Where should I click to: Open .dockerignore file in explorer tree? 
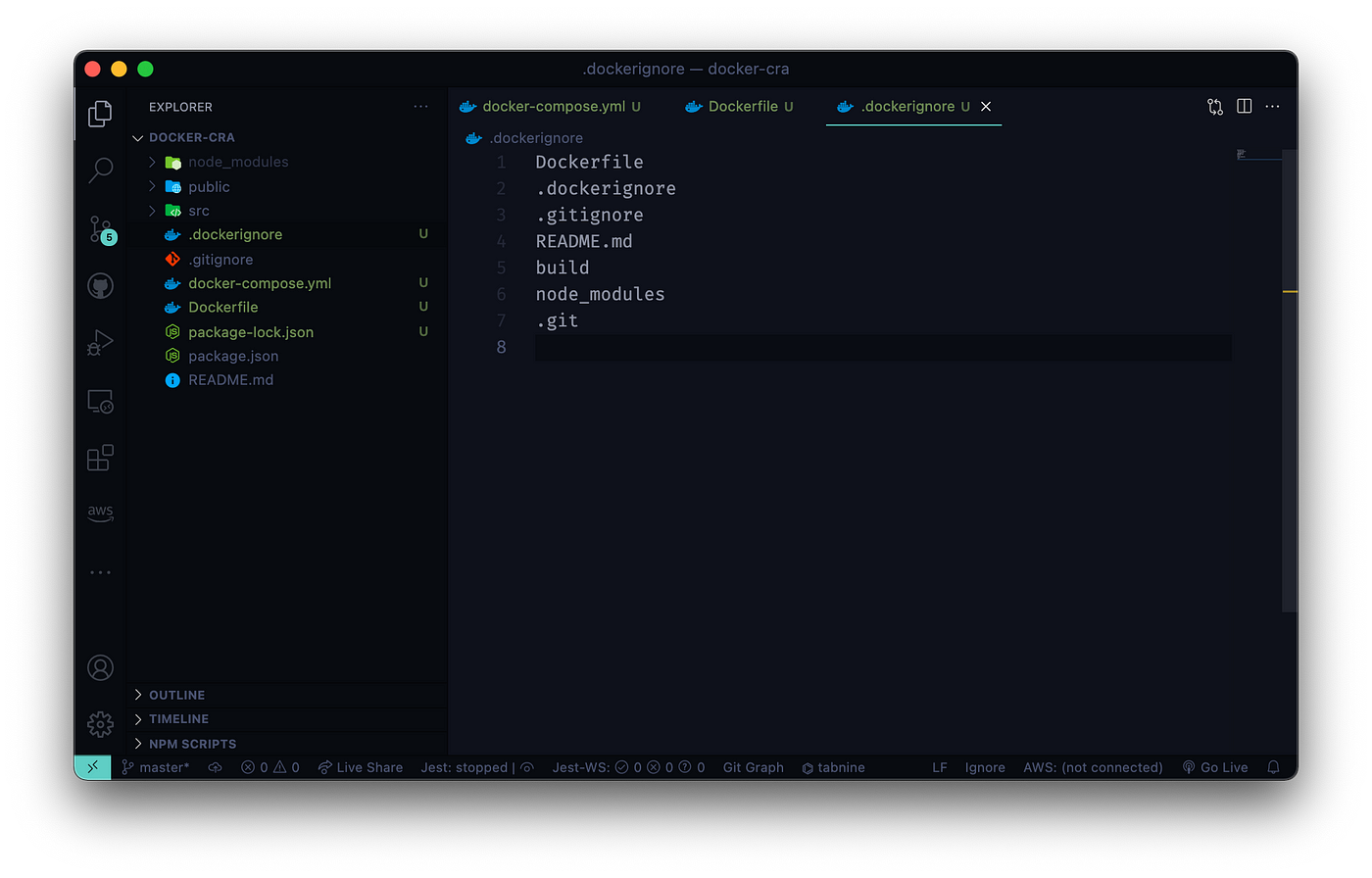[x=235, y=235]
